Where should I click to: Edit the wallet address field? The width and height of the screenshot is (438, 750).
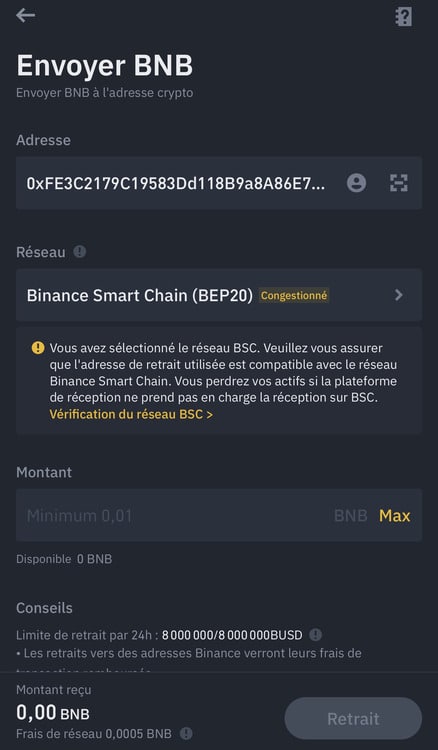[176, 183]
